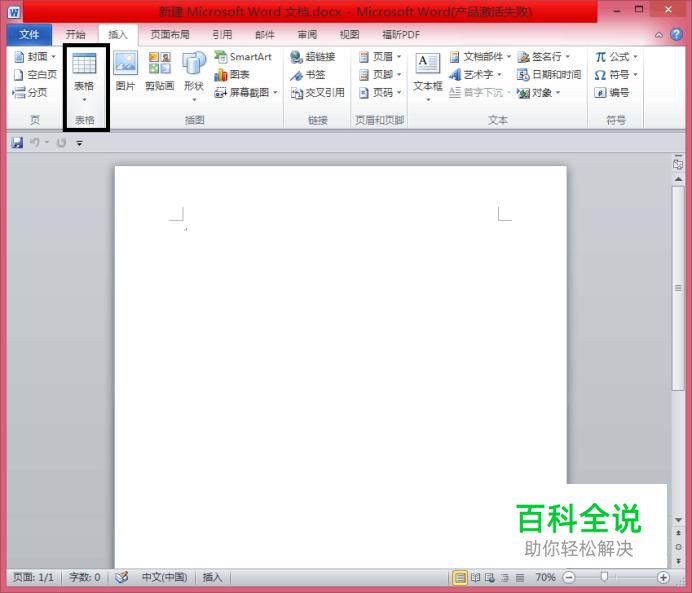Insert an equation (公式)
692x593 pixels.
[x=616, y=56]
